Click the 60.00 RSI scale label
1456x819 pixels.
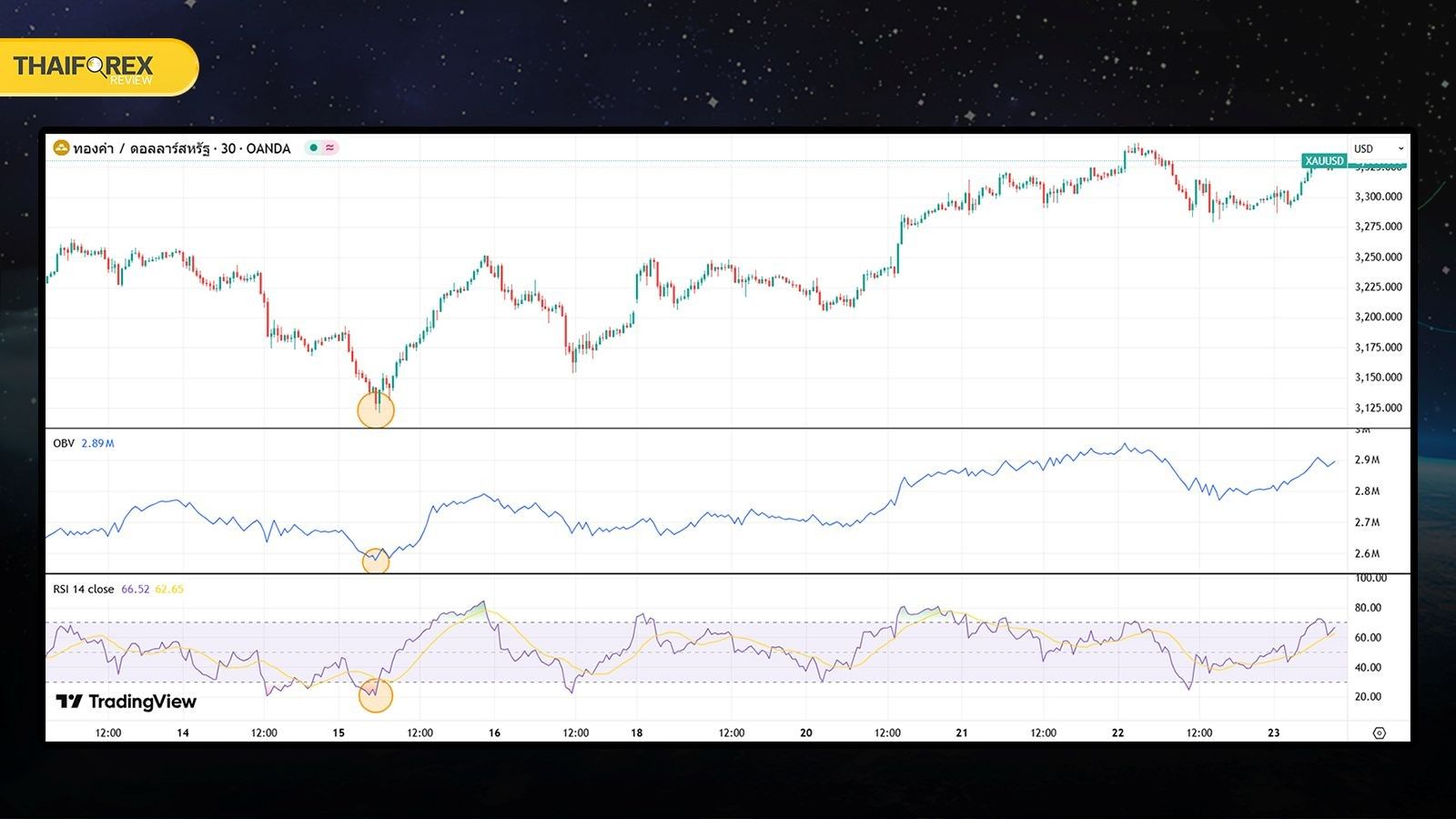click(1368, 638)
